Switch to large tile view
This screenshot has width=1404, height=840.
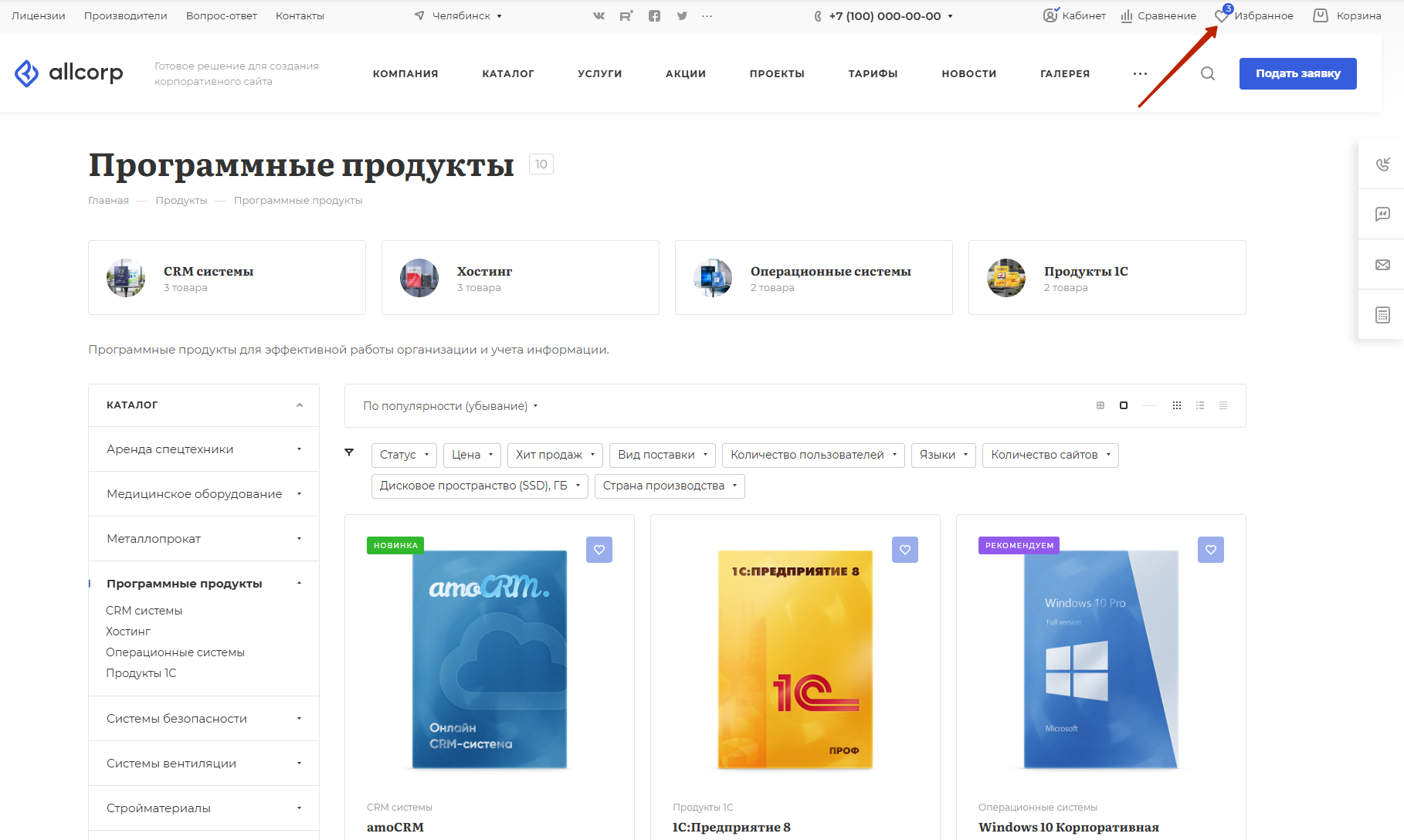click(1100, 405)
